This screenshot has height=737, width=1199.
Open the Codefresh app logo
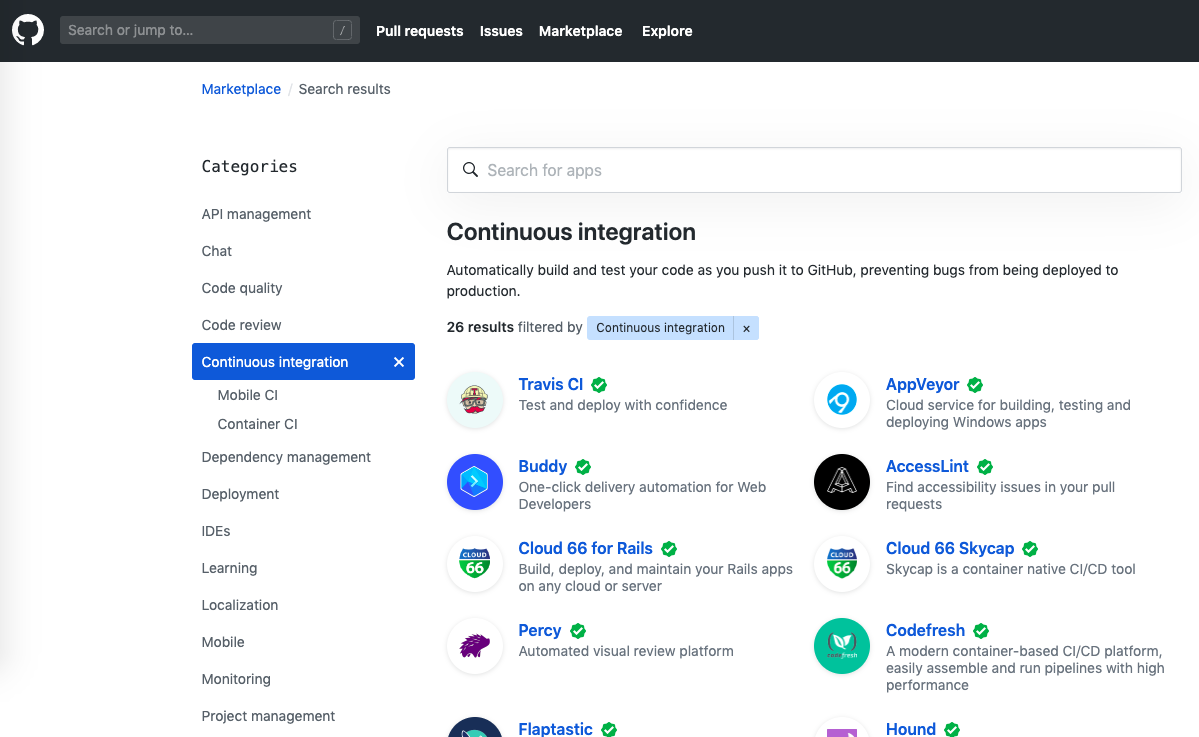point(842,645)
